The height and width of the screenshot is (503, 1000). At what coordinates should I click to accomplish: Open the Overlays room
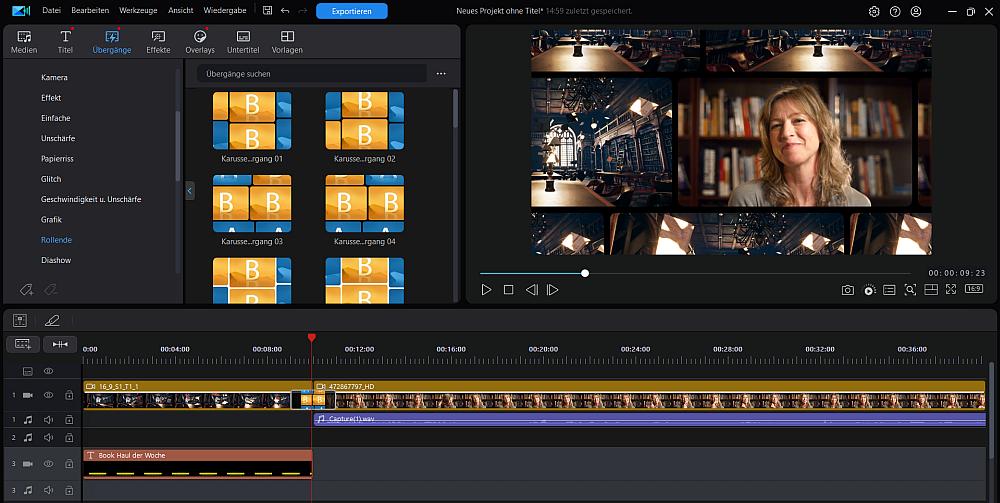coord(199,41)
